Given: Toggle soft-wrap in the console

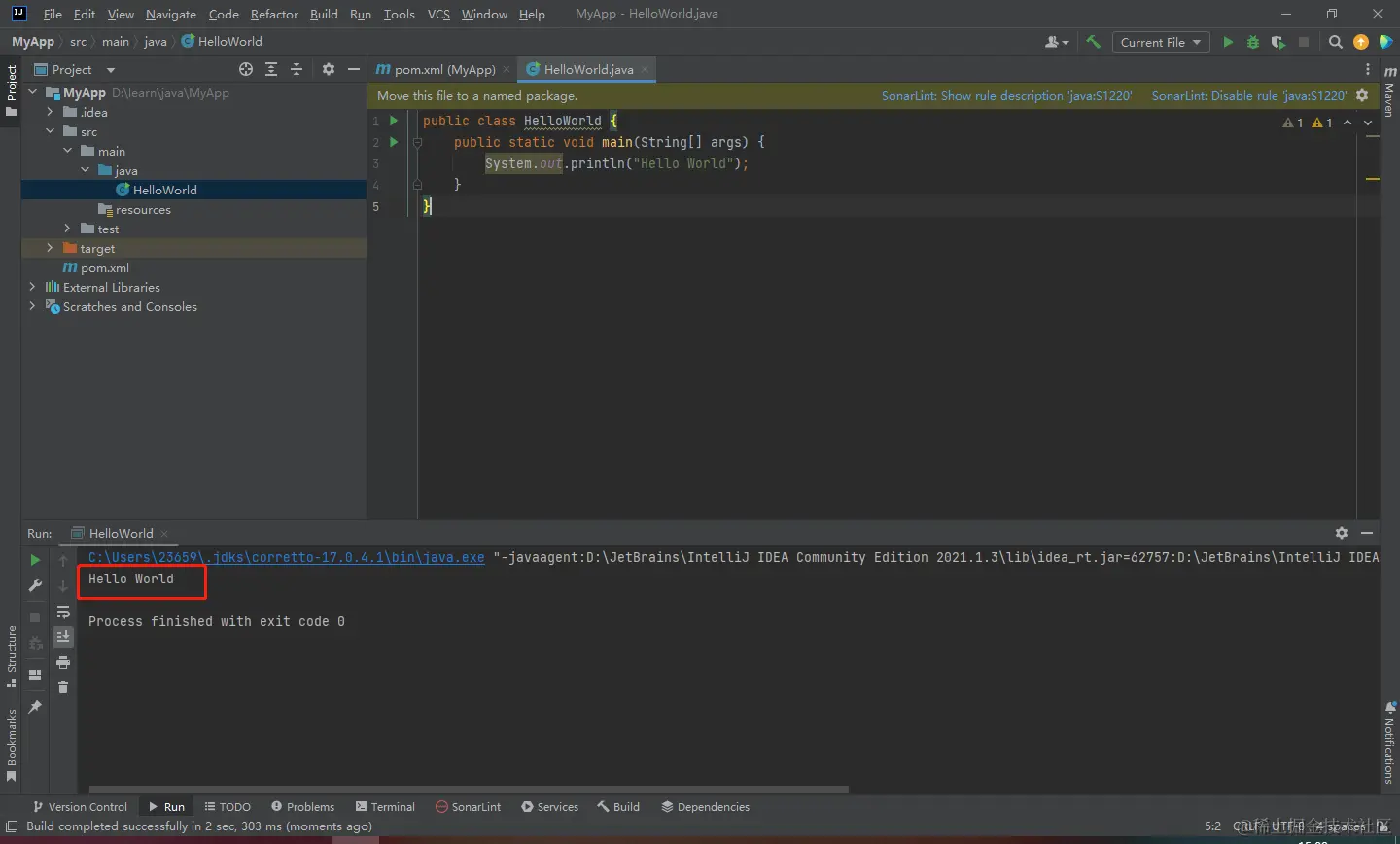Looking at the screenshot, I should [x=63, y=613].
